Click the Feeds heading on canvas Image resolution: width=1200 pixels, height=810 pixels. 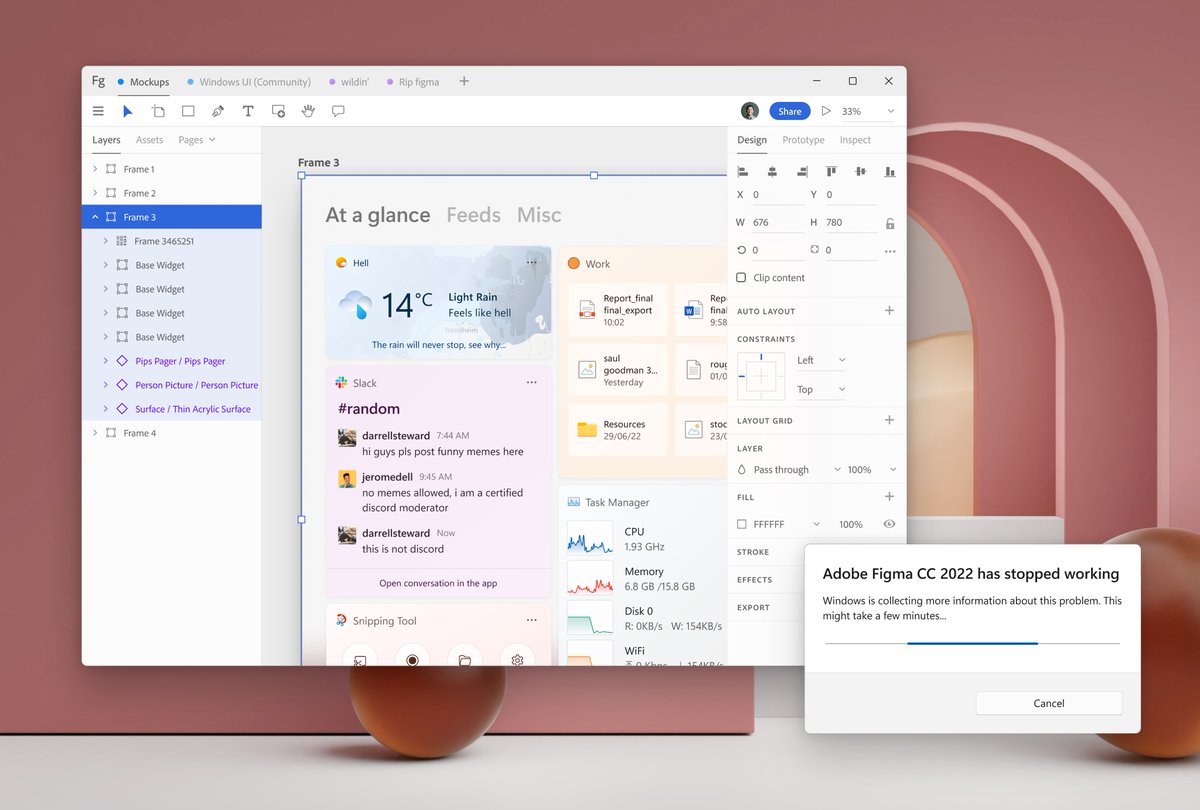pyautogui.click(x=474, y=215)
